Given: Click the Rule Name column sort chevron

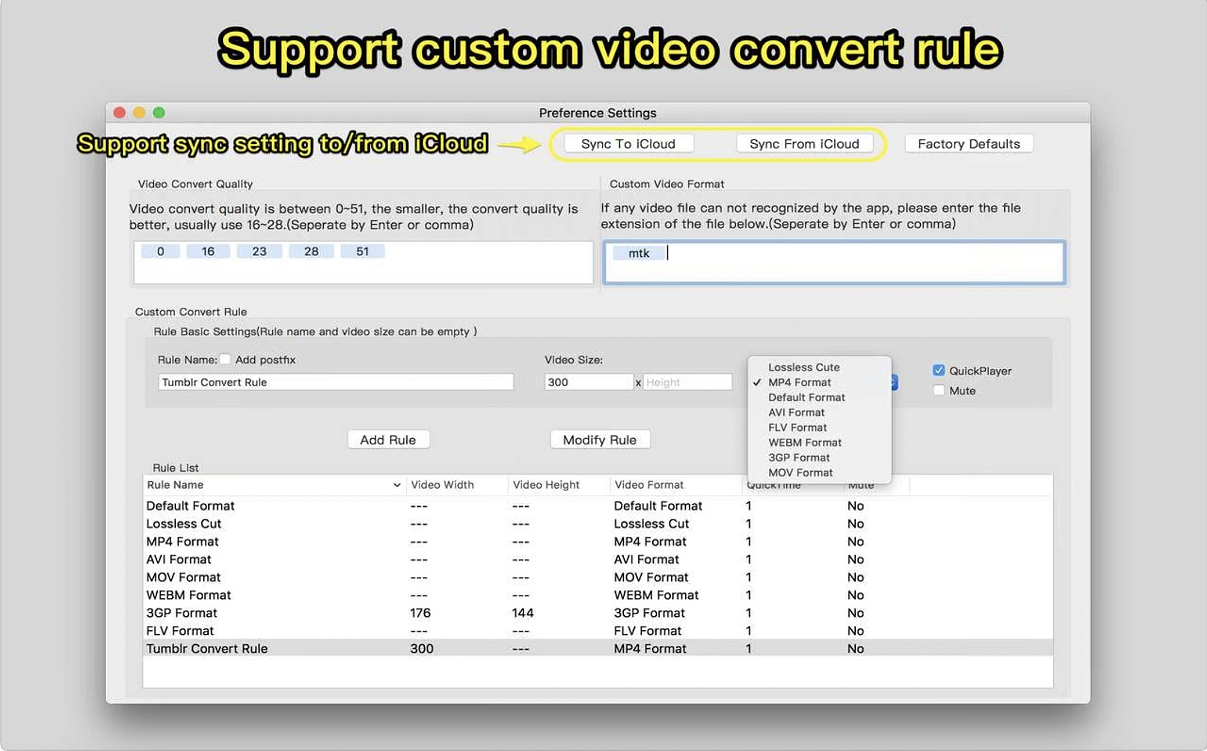Looking at the screenshot, I should pyautogui.click(x=397, y=486).
